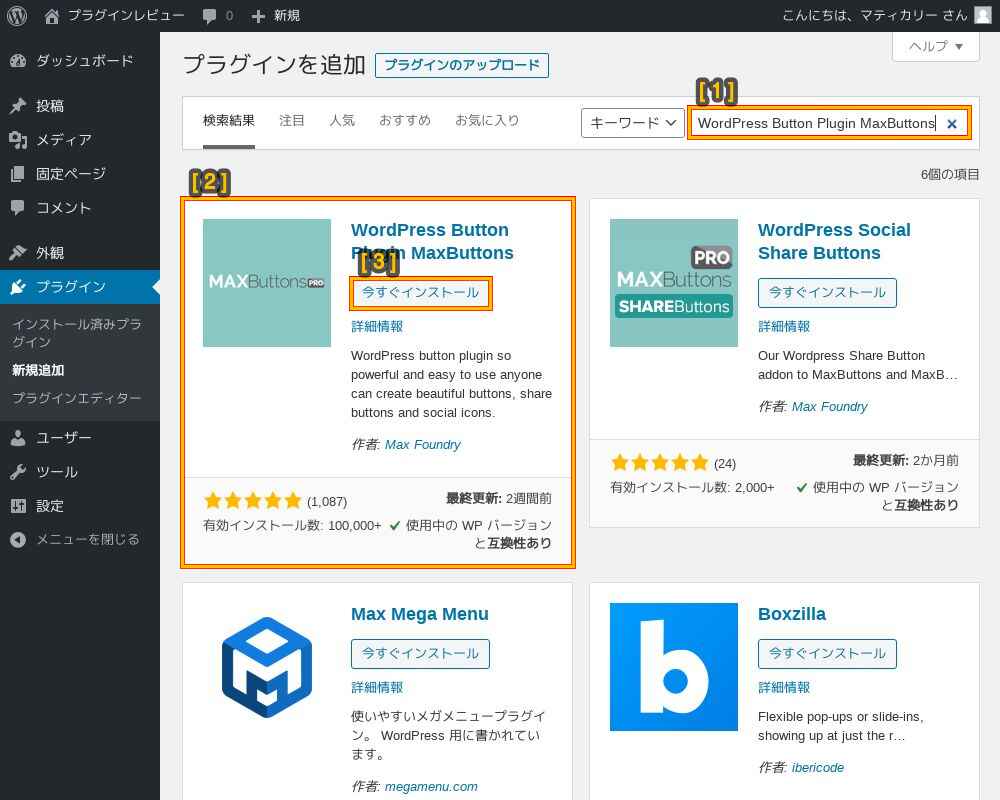Expand the ヘルプ dropdown tab
Viewport: 1000px width, 800px height.
coord(936,46)
